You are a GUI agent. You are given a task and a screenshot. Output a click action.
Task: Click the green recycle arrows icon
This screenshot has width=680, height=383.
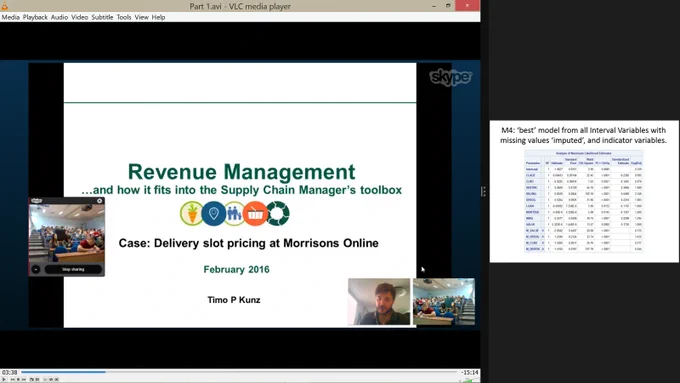click(x=278, y=213)
